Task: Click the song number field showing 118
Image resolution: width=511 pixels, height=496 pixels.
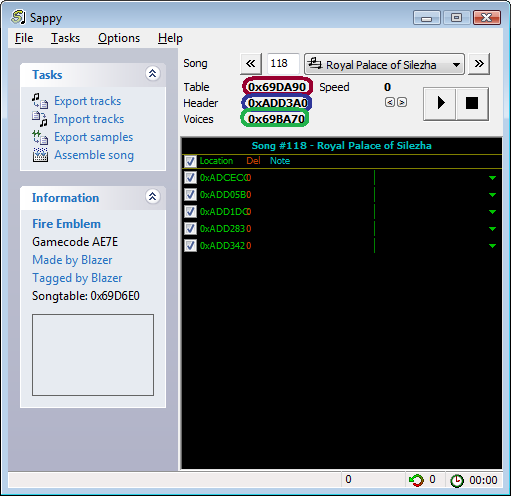Action: click(283, 63)
